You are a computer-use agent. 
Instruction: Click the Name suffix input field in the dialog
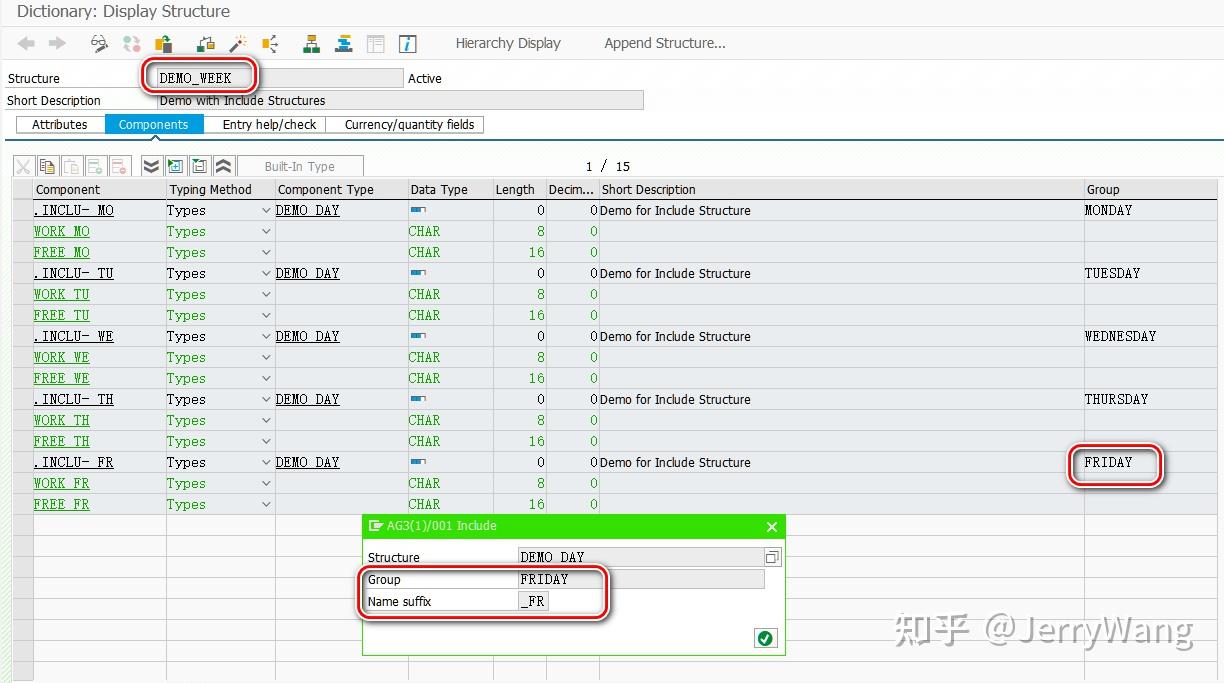[x=533, y=601]
